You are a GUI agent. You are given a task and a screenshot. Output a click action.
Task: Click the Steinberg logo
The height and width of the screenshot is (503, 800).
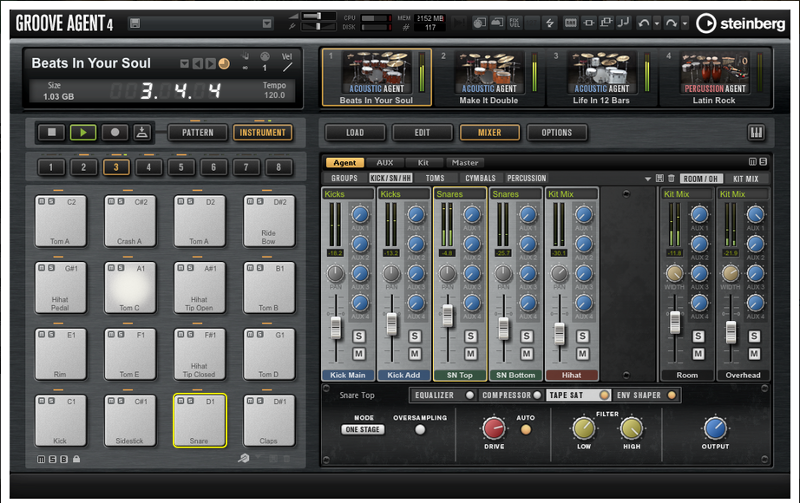740,23
